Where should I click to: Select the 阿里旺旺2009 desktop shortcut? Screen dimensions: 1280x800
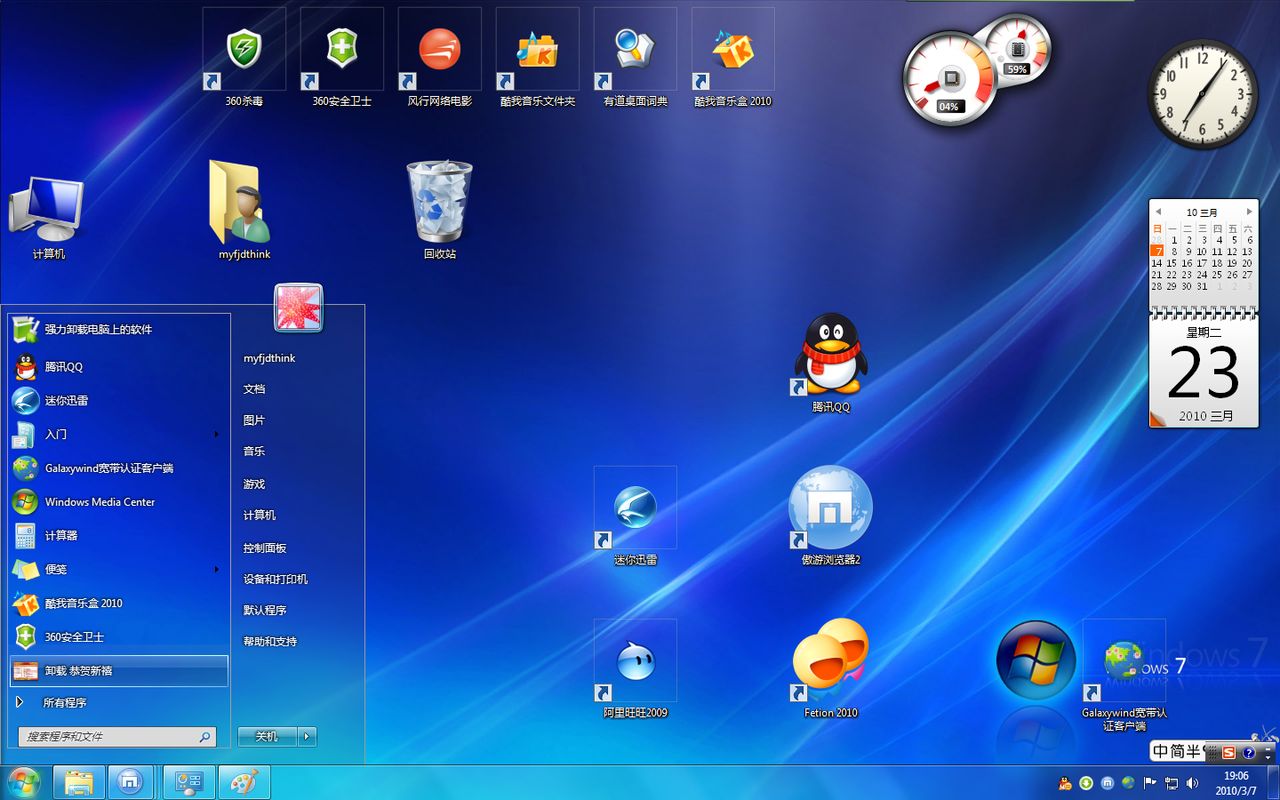pyautogui.click(x=635, y=668)
